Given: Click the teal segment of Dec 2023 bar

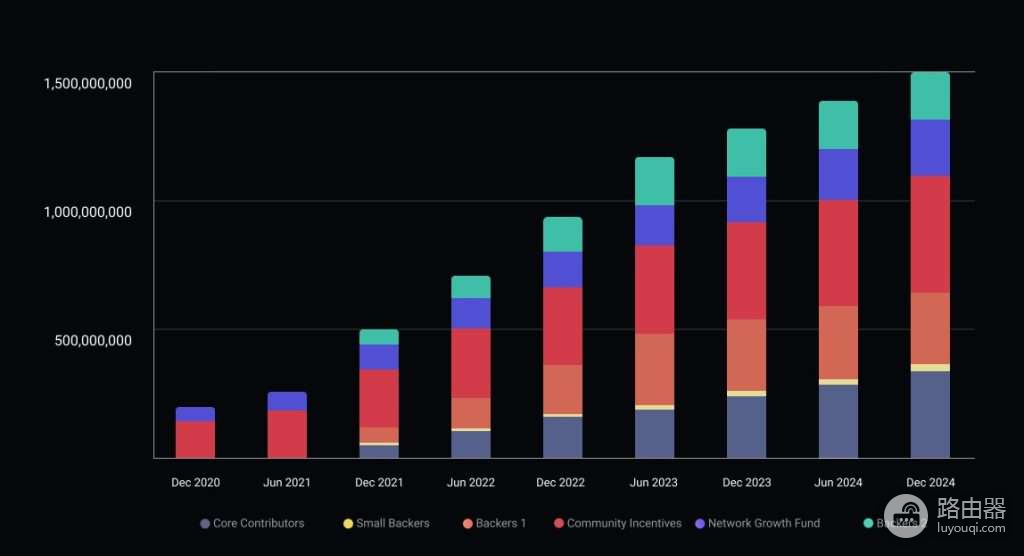Looking at the screenshot, I should click(746, 153).
